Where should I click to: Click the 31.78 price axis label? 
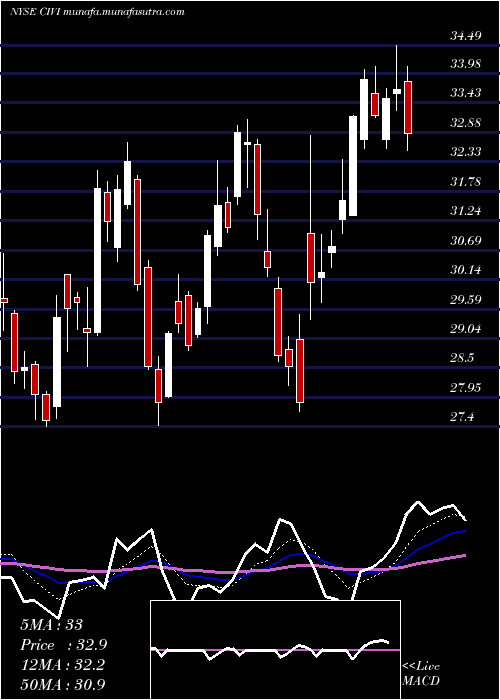tap(466, 182)
